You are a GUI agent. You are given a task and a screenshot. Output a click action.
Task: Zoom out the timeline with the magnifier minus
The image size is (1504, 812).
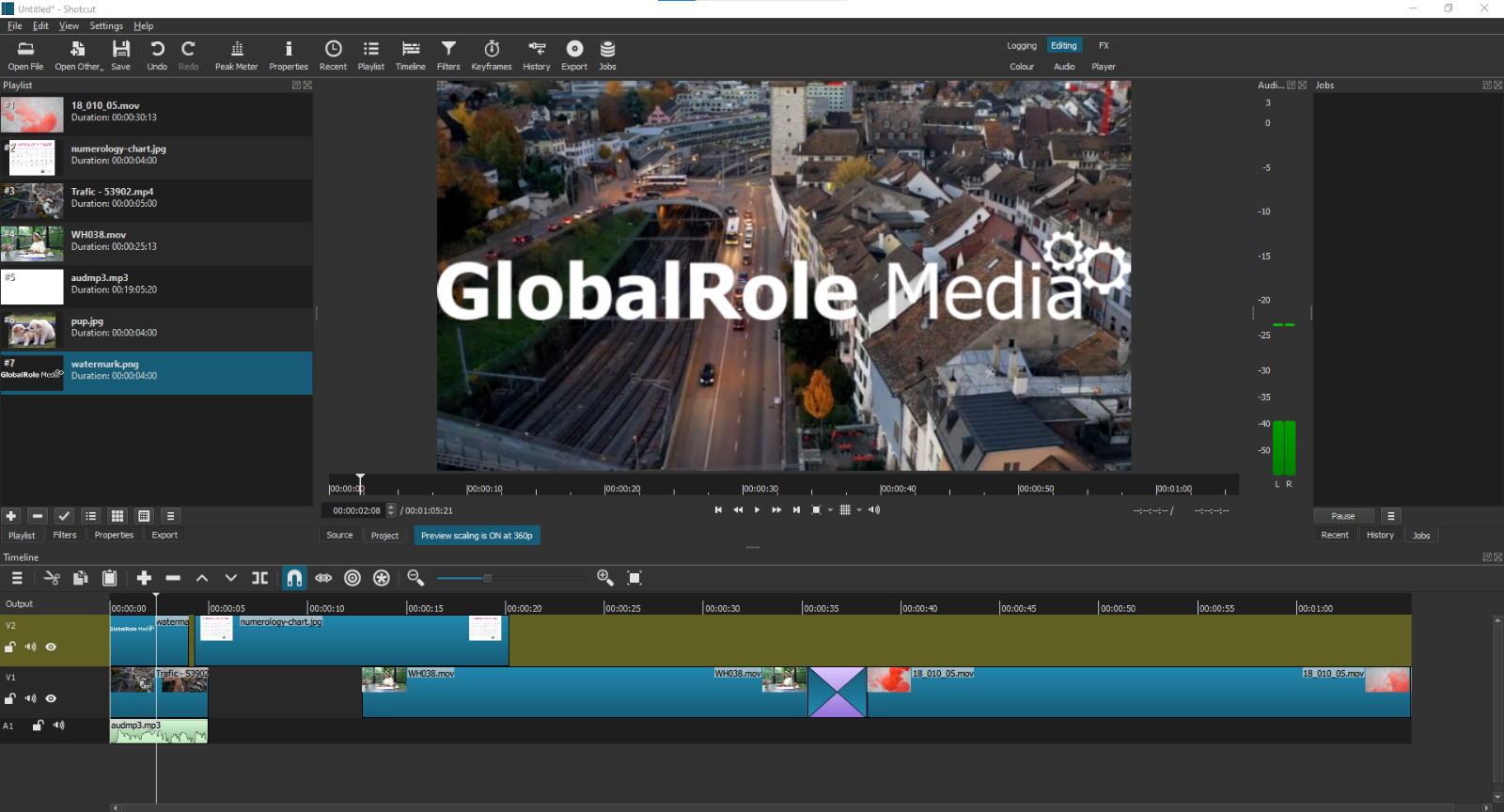click(x=415, y=578)
